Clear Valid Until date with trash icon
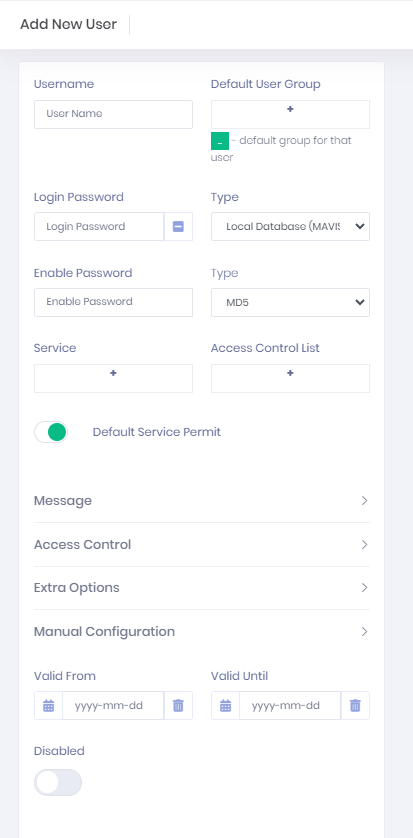The height and width of the screenshot is (838, 413). (355, 705)
